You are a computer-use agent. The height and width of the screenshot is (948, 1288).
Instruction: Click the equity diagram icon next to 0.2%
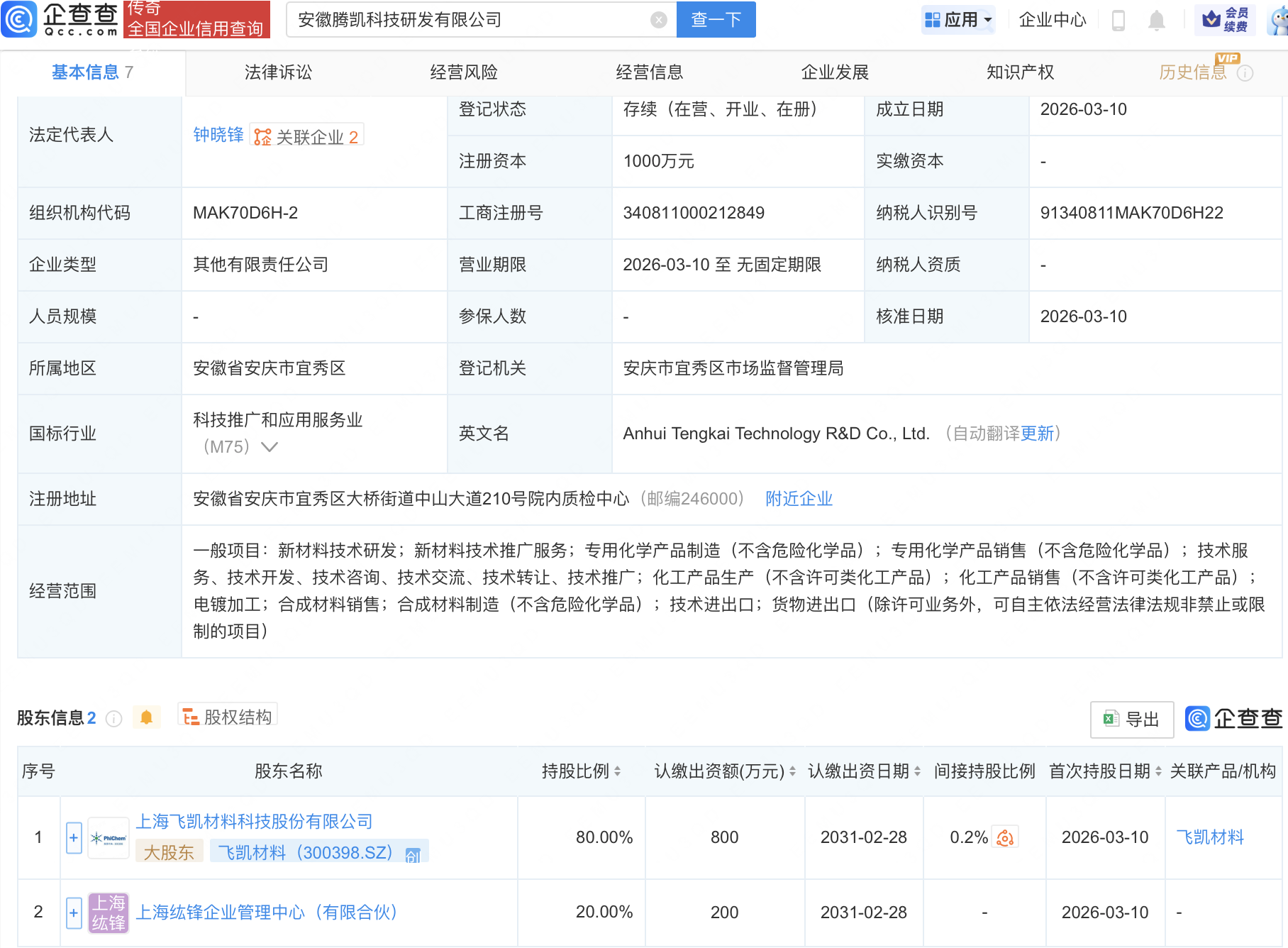tap(1005, 837)
